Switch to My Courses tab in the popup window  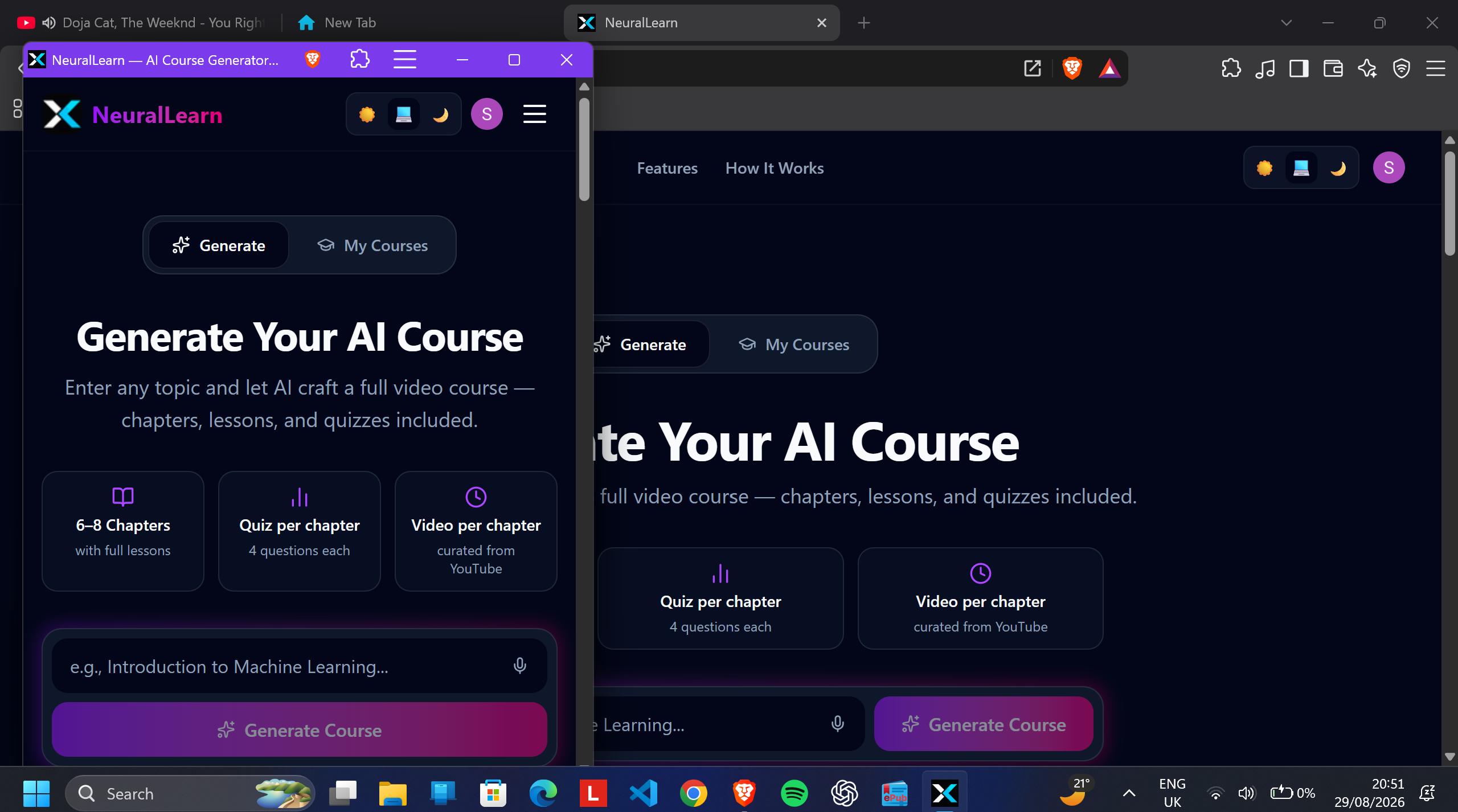click(x=373, y=245)
